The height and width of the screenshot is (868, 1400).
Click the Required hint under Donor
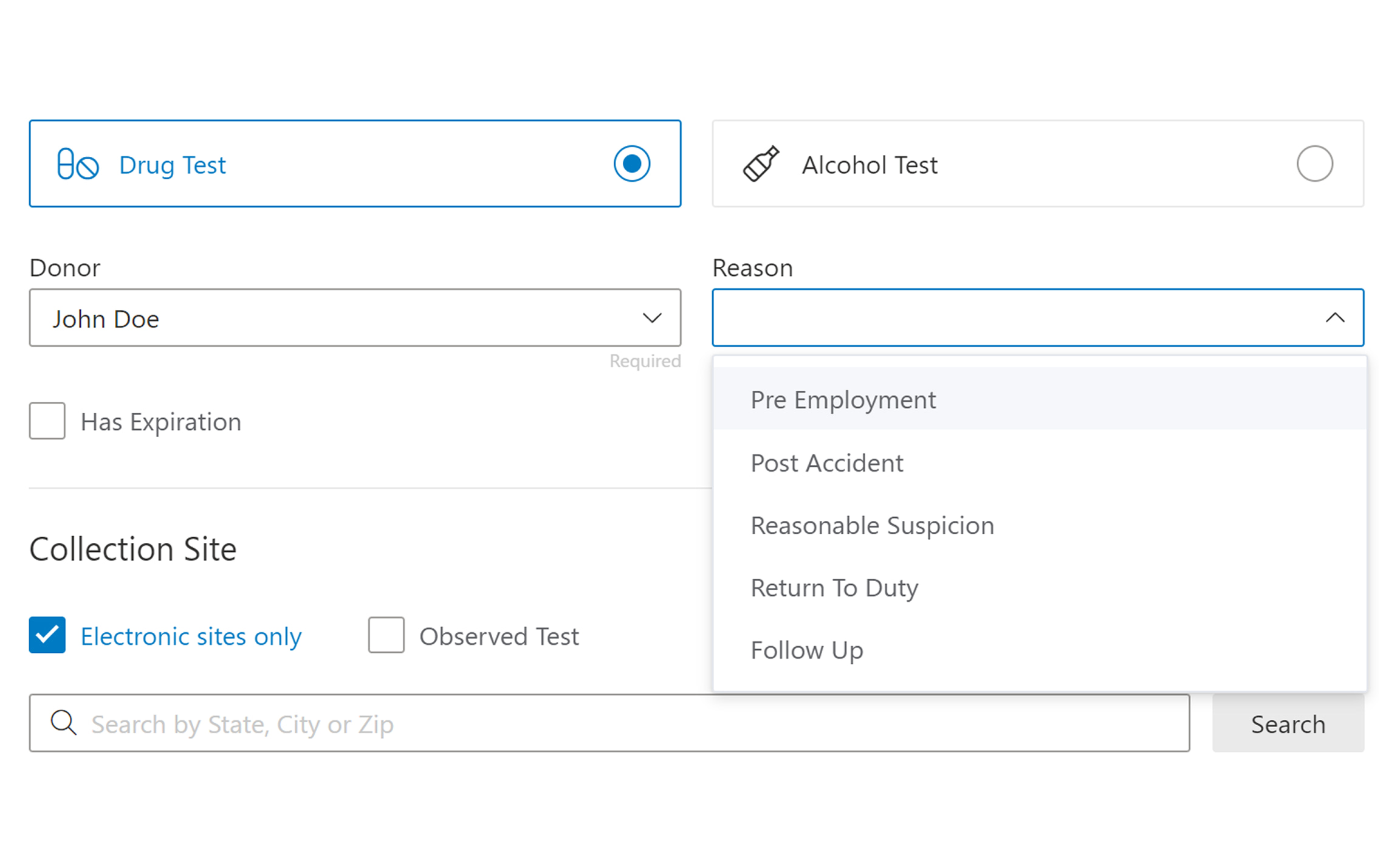[x=645, y=361]
